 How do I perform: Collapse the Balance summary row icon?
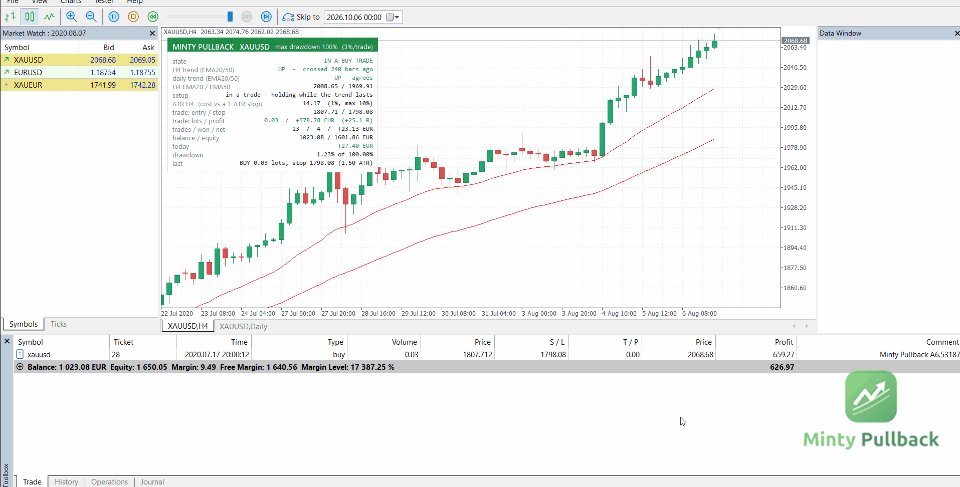(20, 367)
